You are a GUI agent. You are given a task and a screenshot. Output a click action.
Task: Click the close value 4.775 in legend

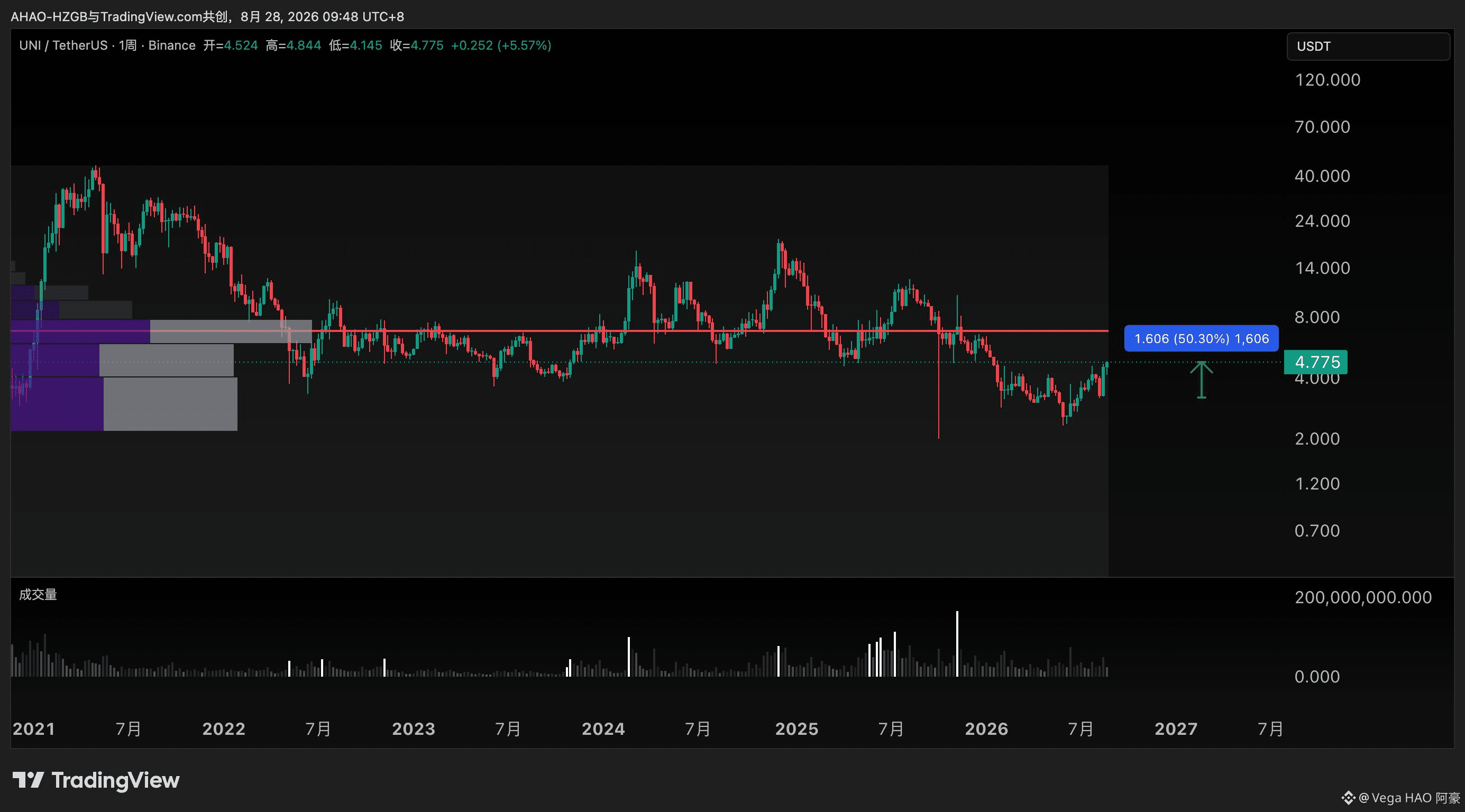tap(426, 45)
